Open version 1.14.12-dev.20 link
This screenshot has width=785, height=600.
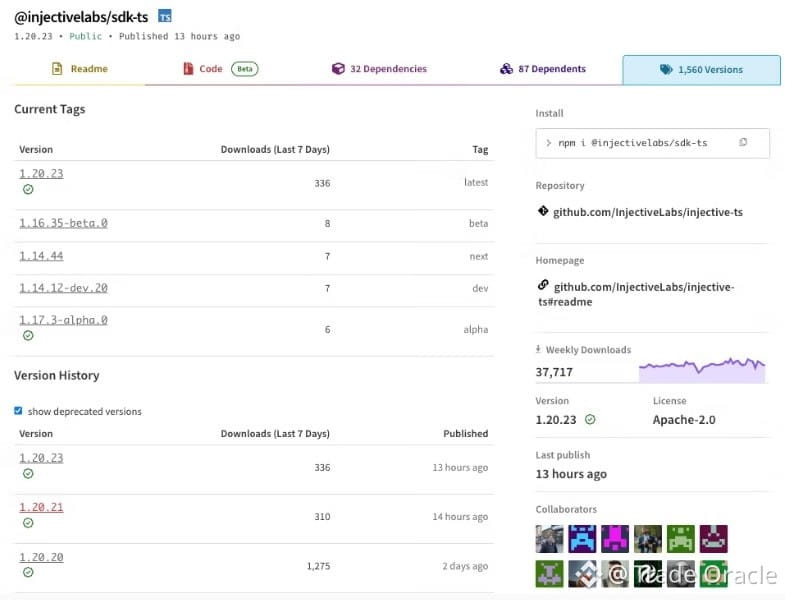coord(63,288)
